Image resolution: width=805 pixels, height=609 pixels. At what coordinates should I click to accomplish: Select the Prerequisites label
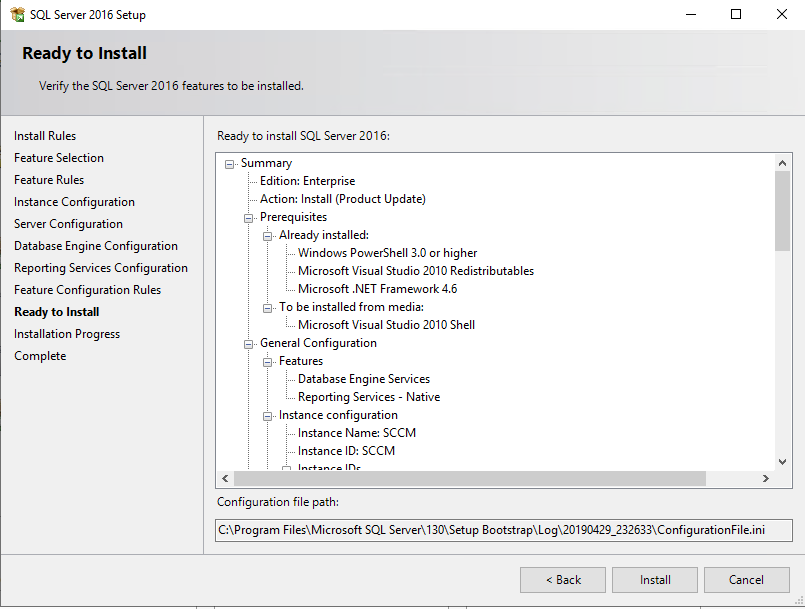click(293, 217)
